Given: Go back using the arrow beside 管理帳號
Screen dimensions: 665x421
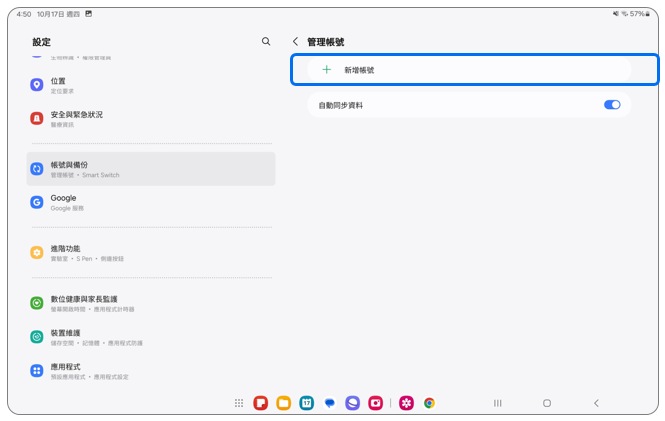Looking at the screenshot, I should 296,42.
